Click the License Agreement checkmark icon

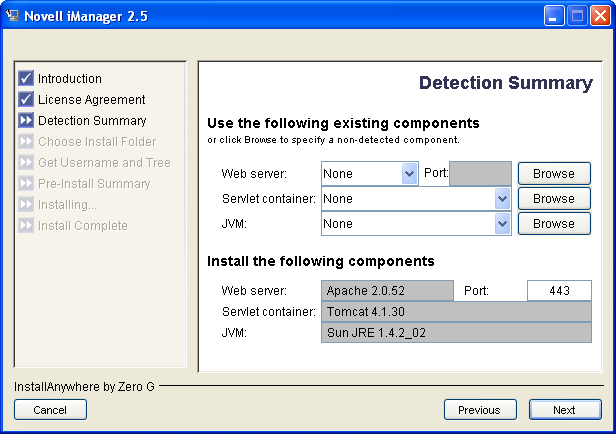coord(26,99)
